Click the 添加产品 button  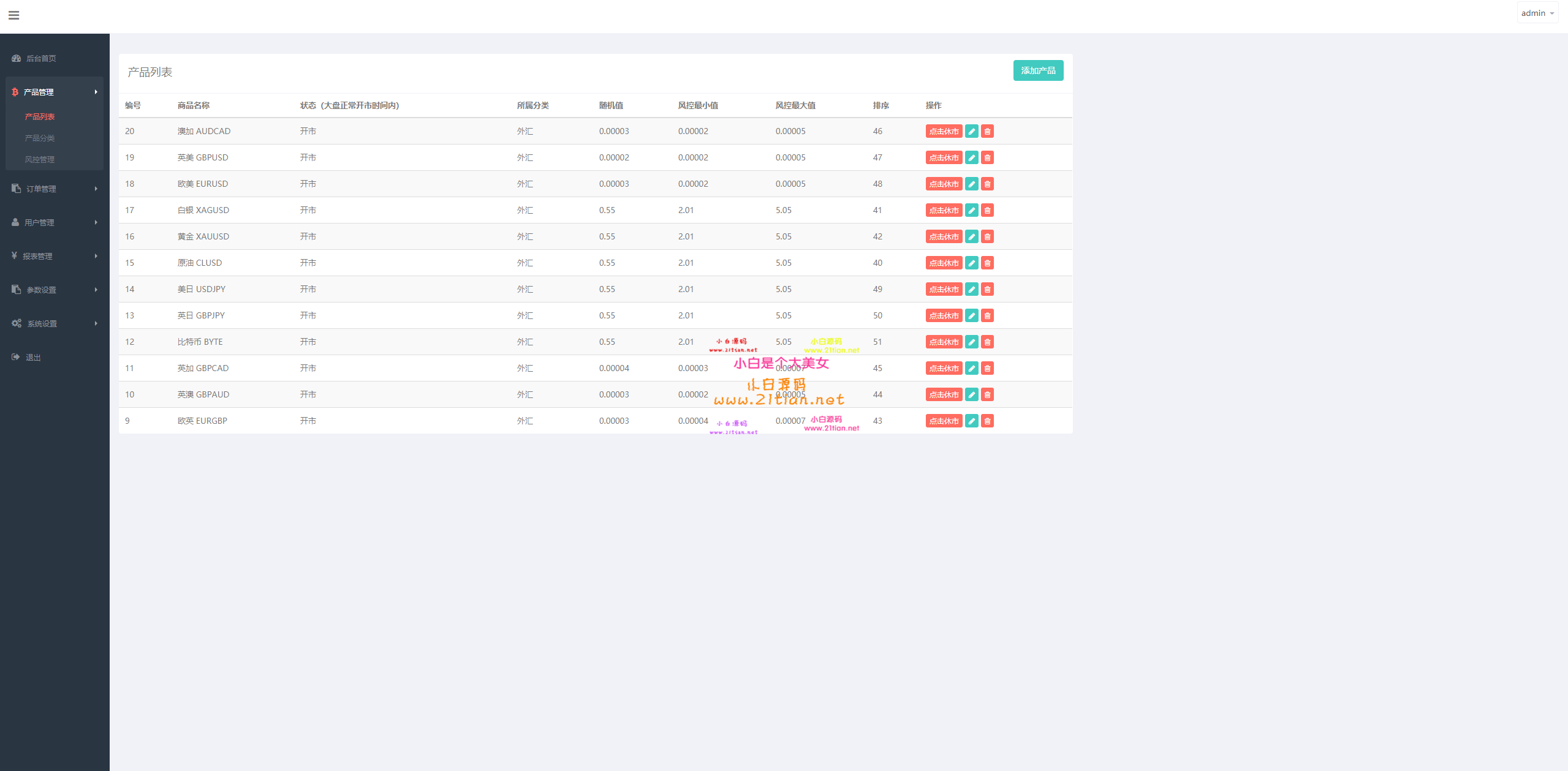point(1037,70)
